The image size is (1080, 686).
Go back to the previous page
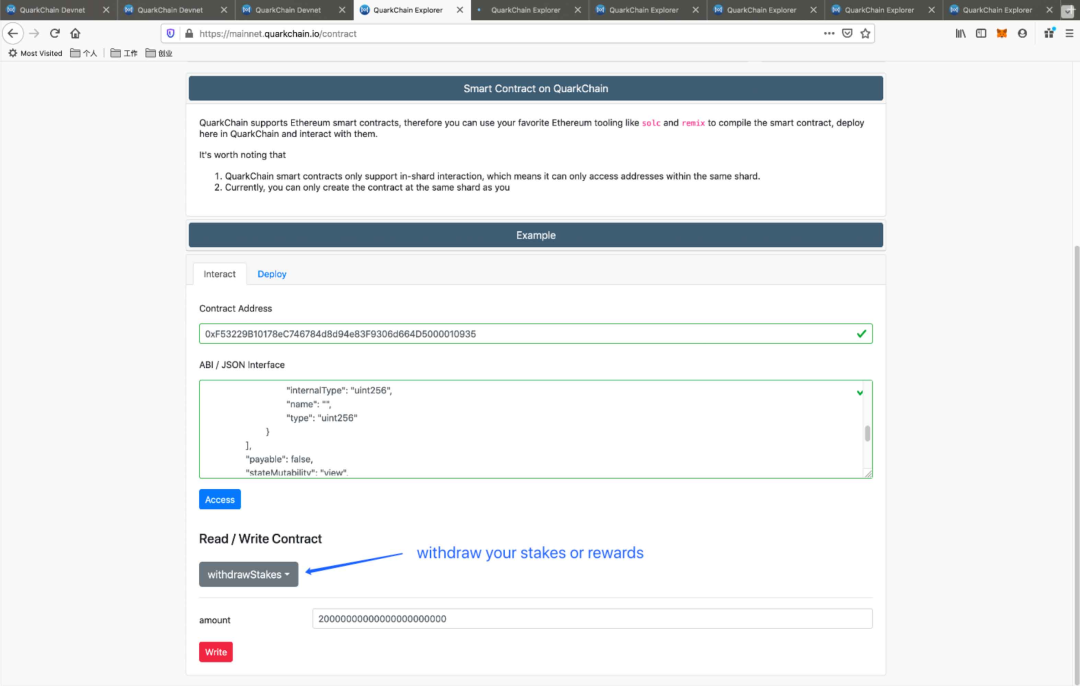[13, 33]
